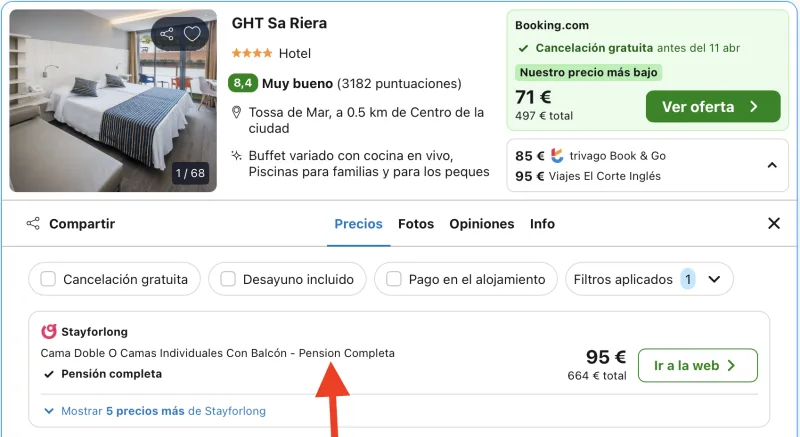Click the 497 € total text
Viewport: 800px width, 437px height.
[x=544, y=116]
